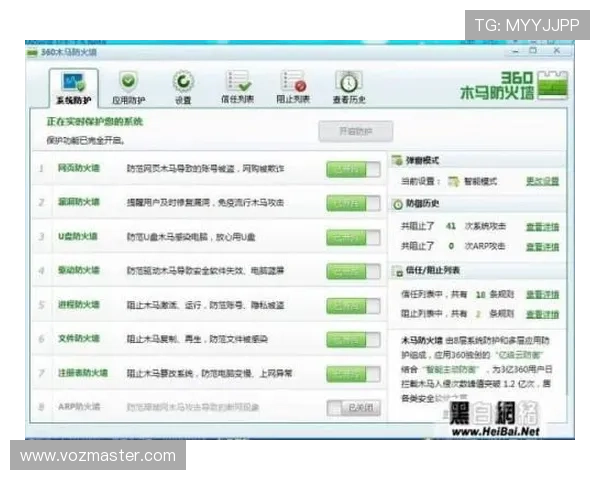This screenshot has height=480, width=600.
Task: View details of 阻止列表 rules
Action: 542,314
